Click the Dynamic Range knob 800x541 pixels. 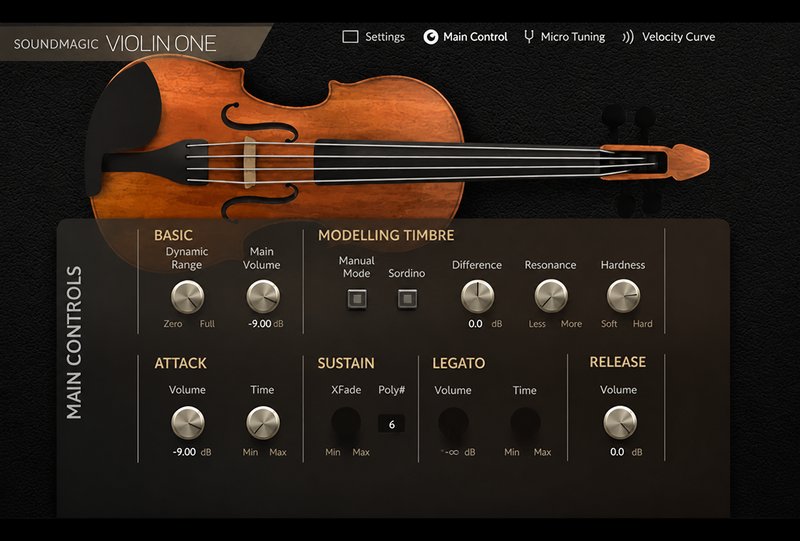click(187, 296)
